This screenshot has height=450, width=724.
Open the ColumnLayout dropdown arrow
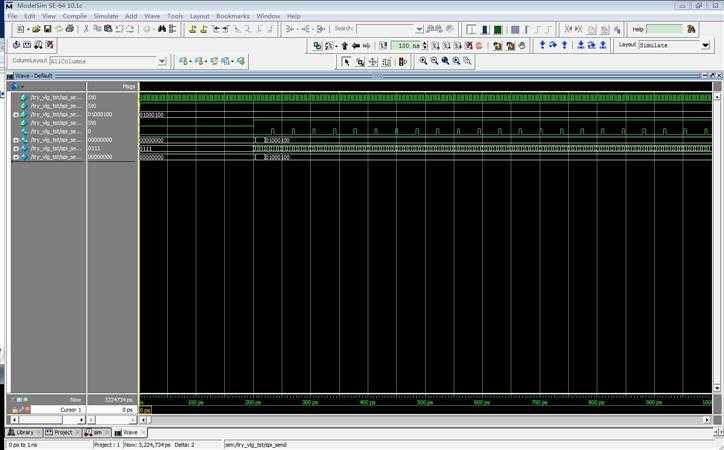162,61
